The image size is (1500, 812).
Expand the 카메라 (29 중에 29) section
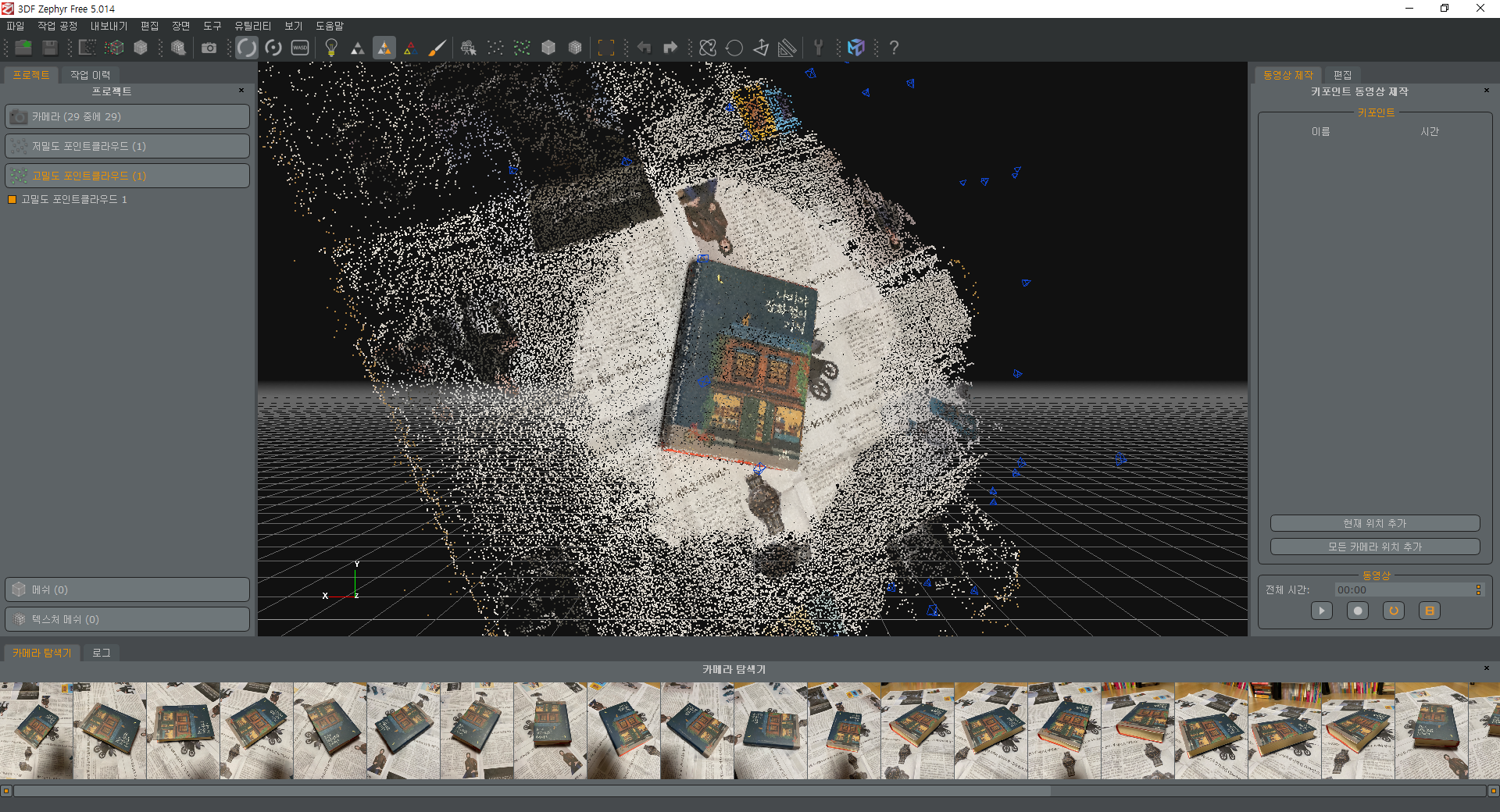[127, 116]
